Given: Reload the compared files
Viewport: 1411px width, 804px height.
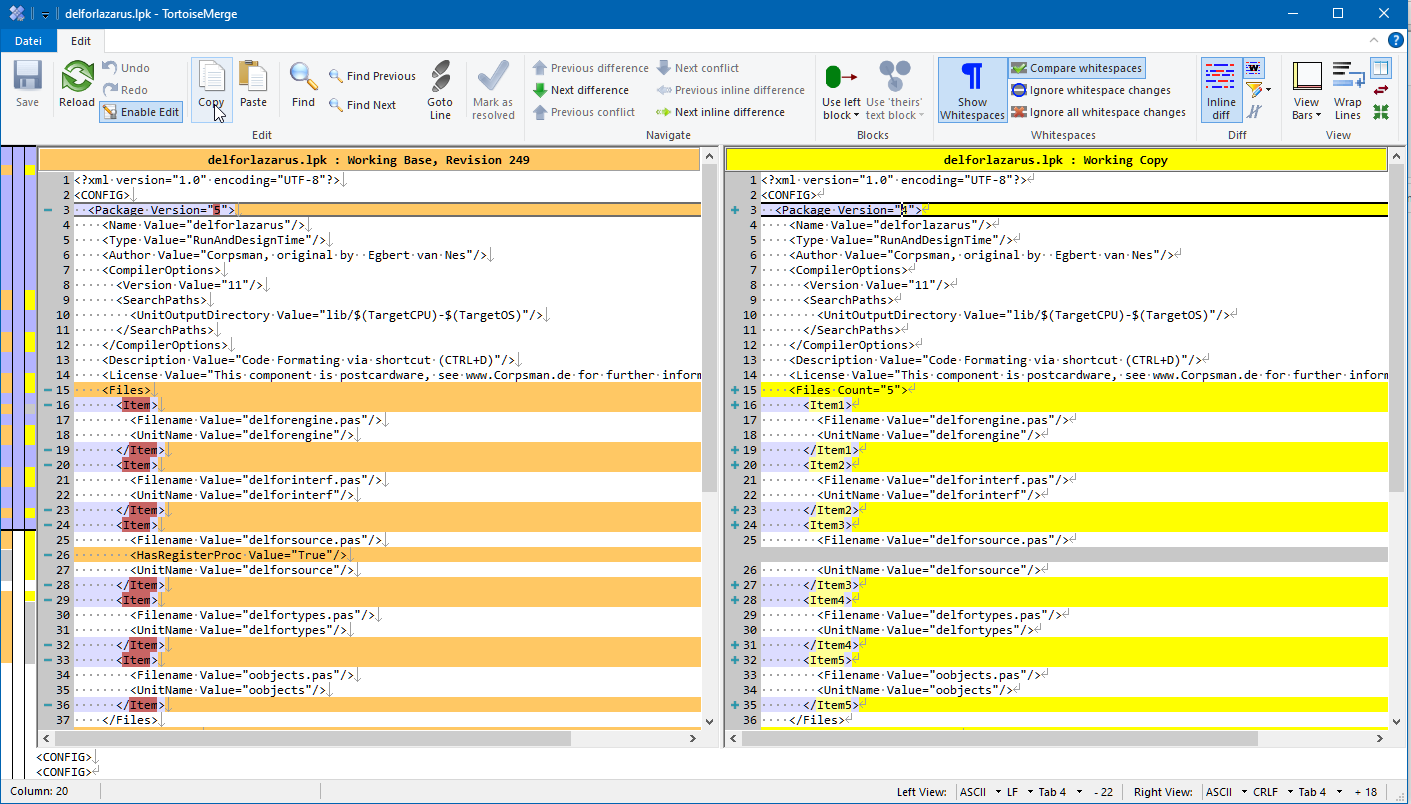Looking at the screenshot, I should click(x=77, y=84).
